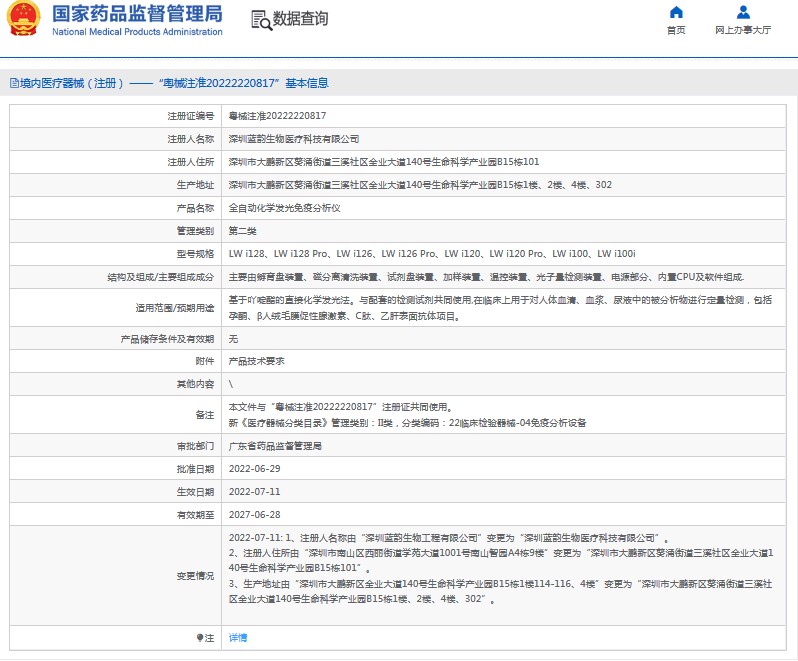
Task: Click the 注册人名称 row label
Action: 191,139
